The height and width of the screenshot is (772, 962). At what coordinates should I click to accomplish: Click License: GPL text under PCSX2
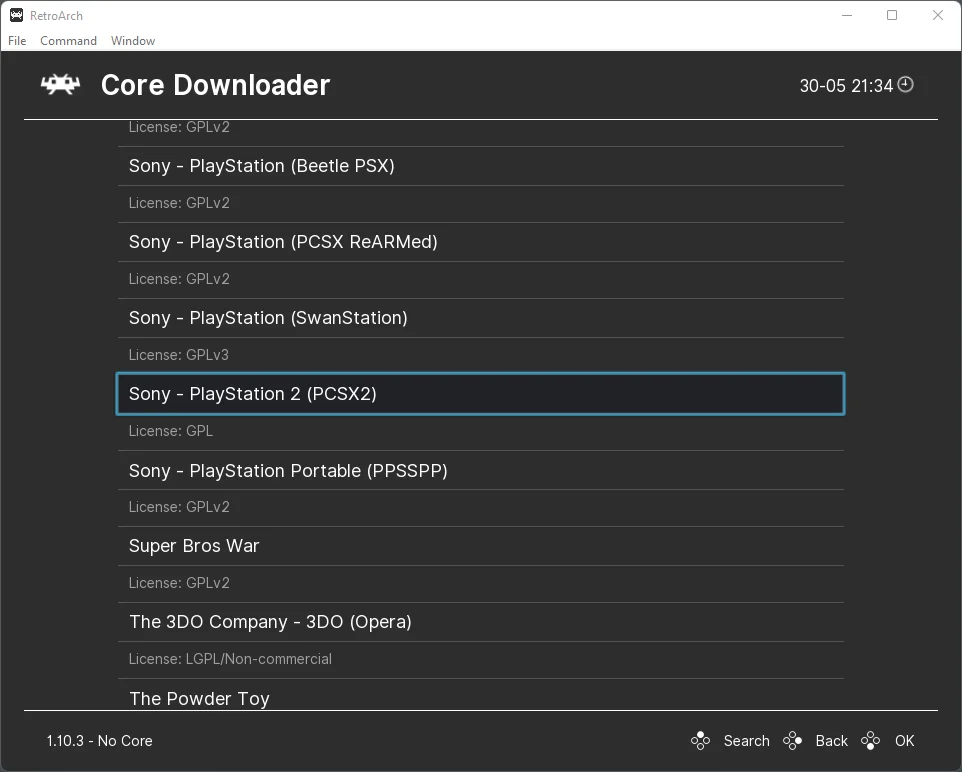point(171,431)
